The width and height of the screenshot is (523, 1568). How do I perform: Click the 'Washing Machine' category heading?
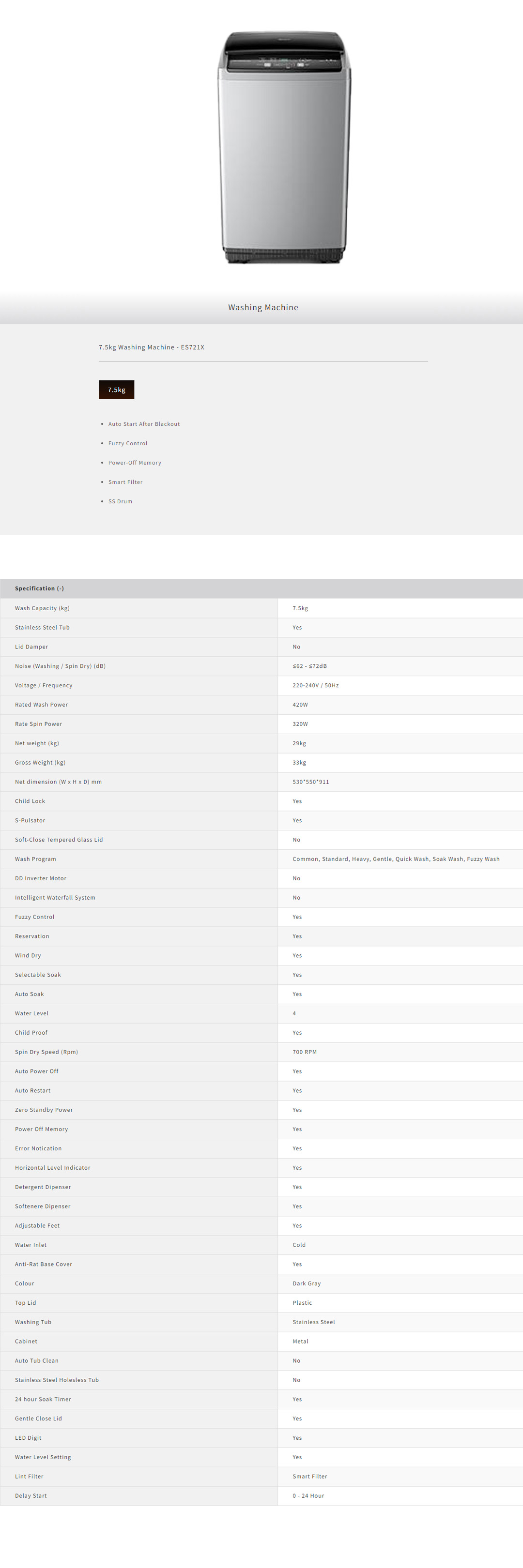(x=263, y=307)
